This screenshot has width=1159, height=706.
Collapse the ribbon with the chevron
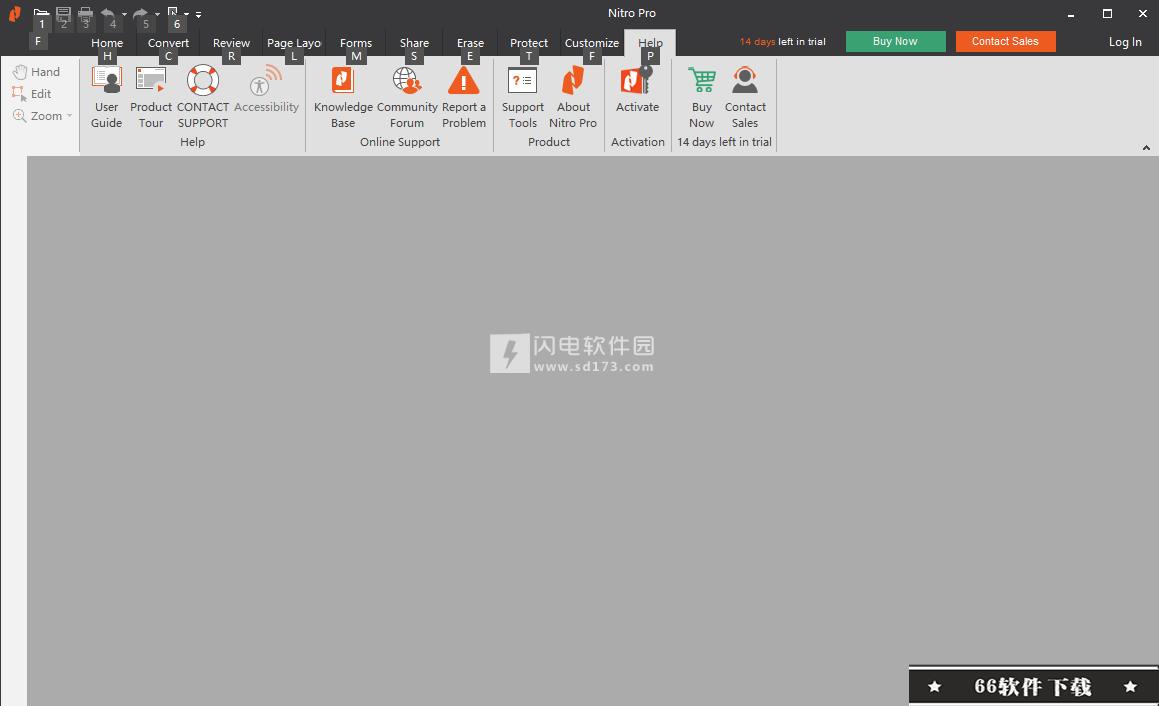1146,148
